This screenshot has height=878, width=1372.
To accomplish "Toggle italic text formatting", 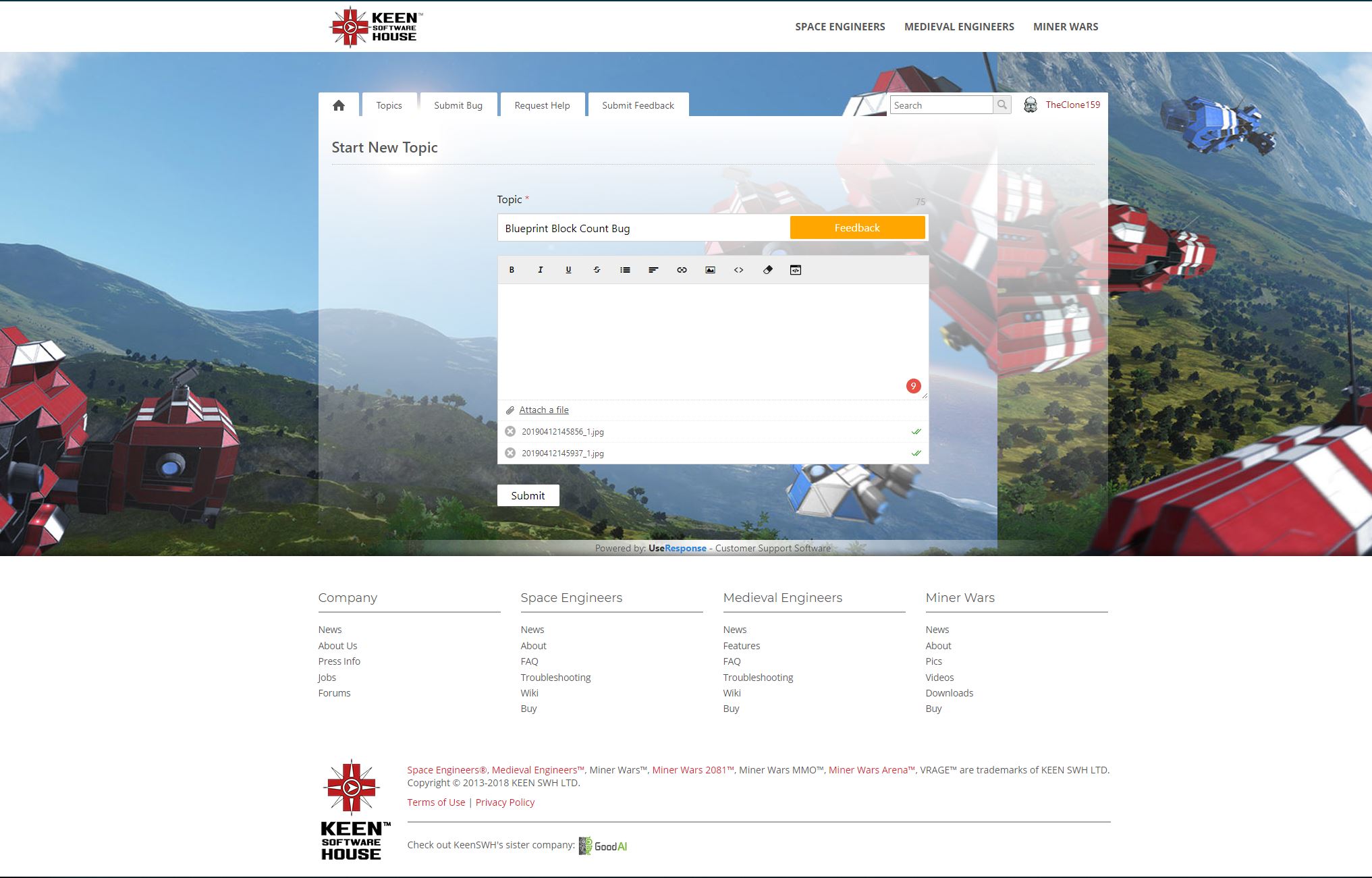I will pyautogui.click(x=540, y=270).
